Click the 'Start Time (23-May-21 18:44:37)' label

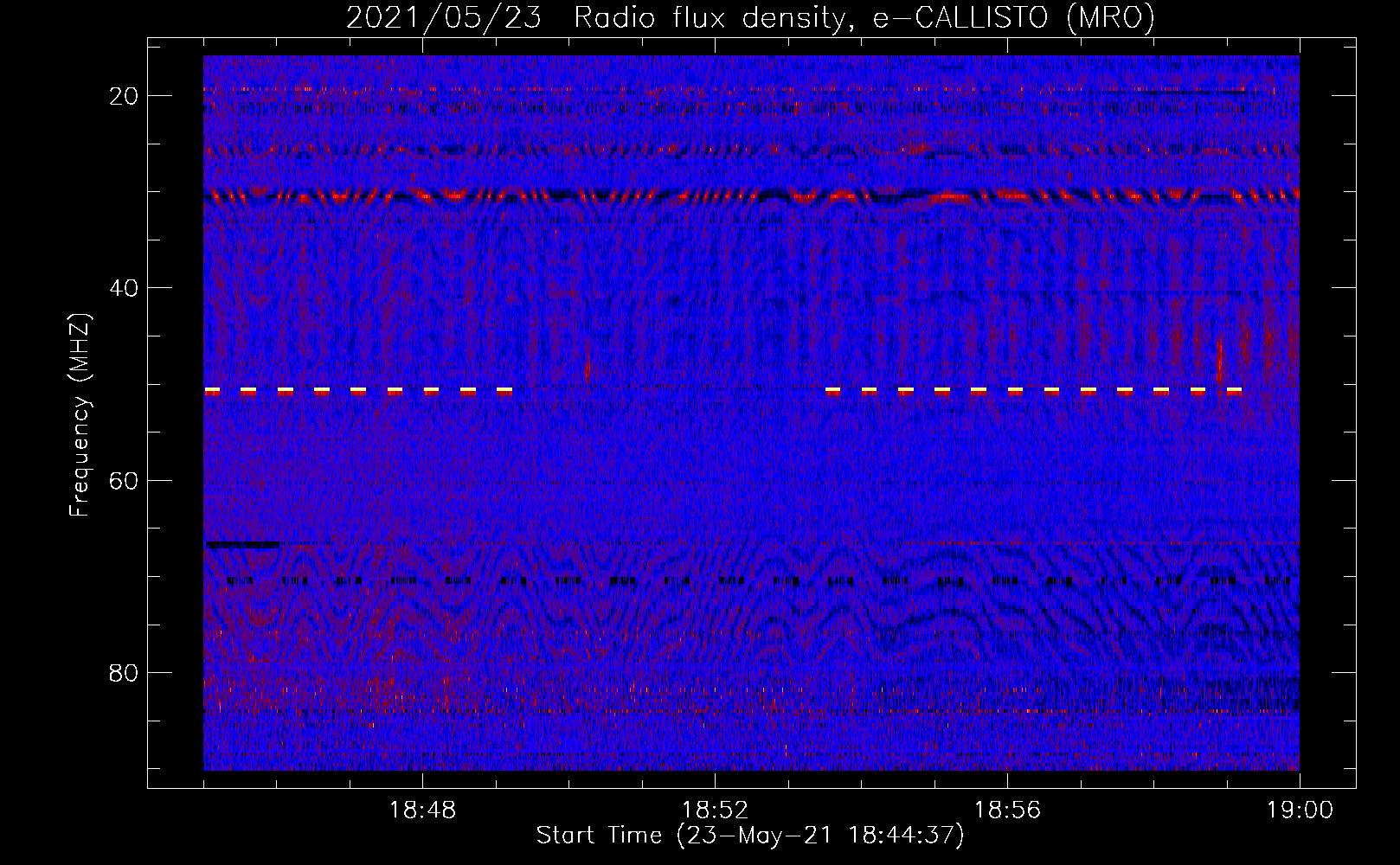(x=750, y=836)
